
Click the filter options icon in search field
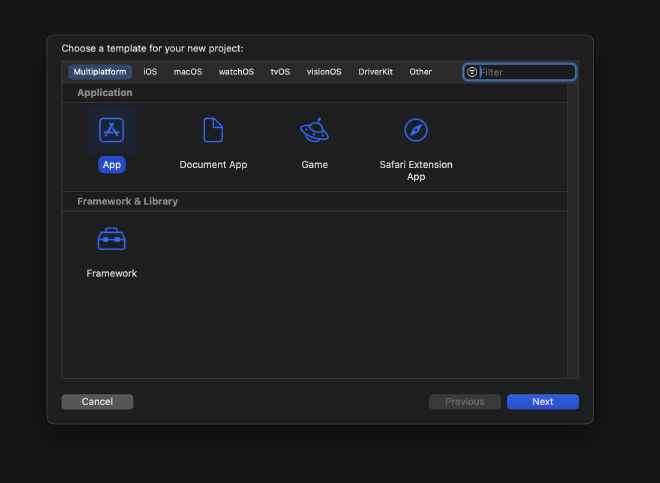click(472, 72)
